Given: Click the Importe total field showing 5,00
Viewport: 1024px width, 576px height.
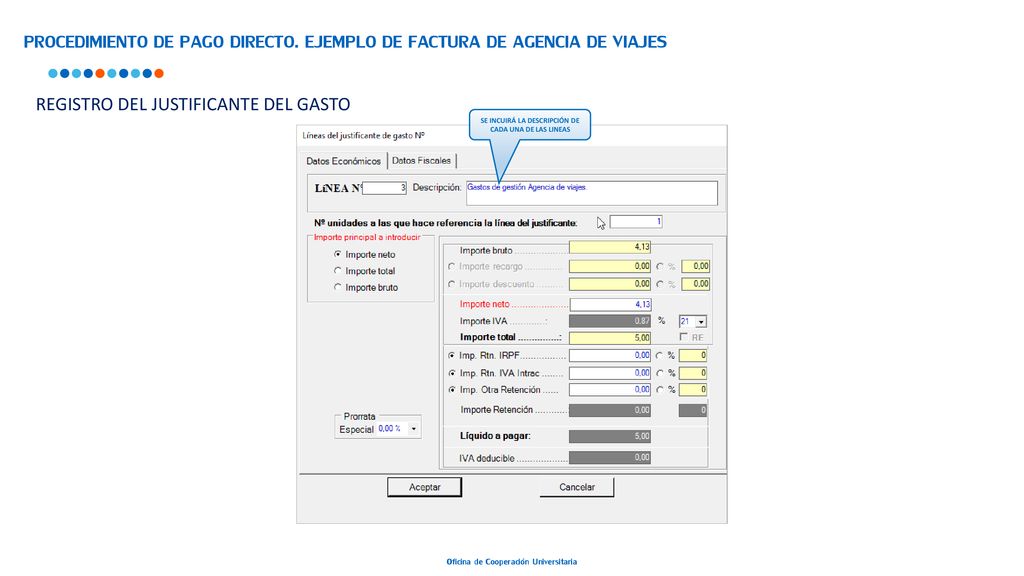Looking at the screenshot, I should [x=610, y=338].
